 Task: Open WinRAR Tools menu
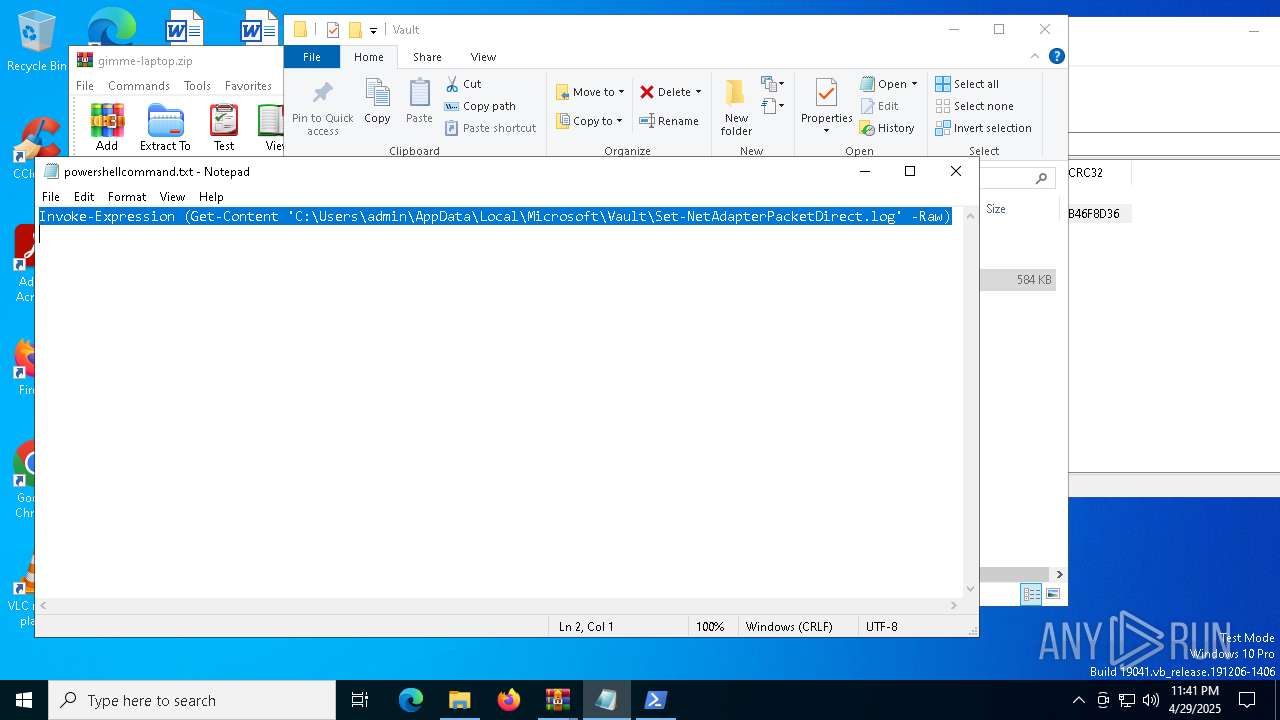[197, 86]
